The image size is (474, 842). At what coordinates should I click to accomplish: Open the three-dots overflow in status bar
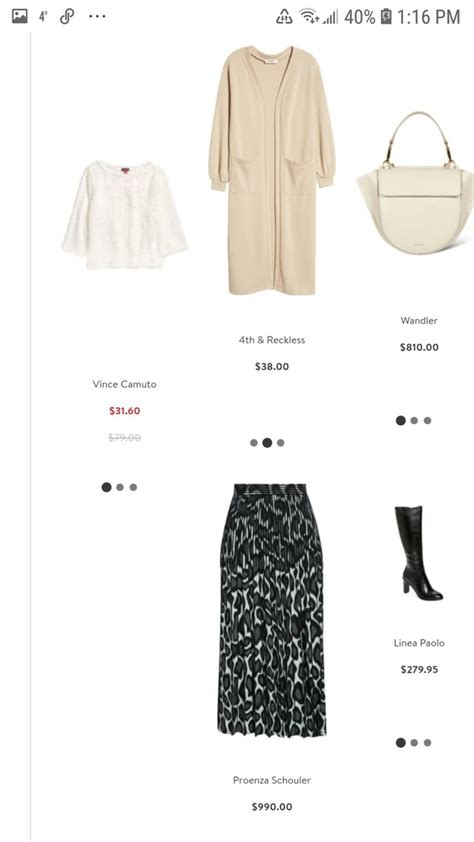pos(97,17)
